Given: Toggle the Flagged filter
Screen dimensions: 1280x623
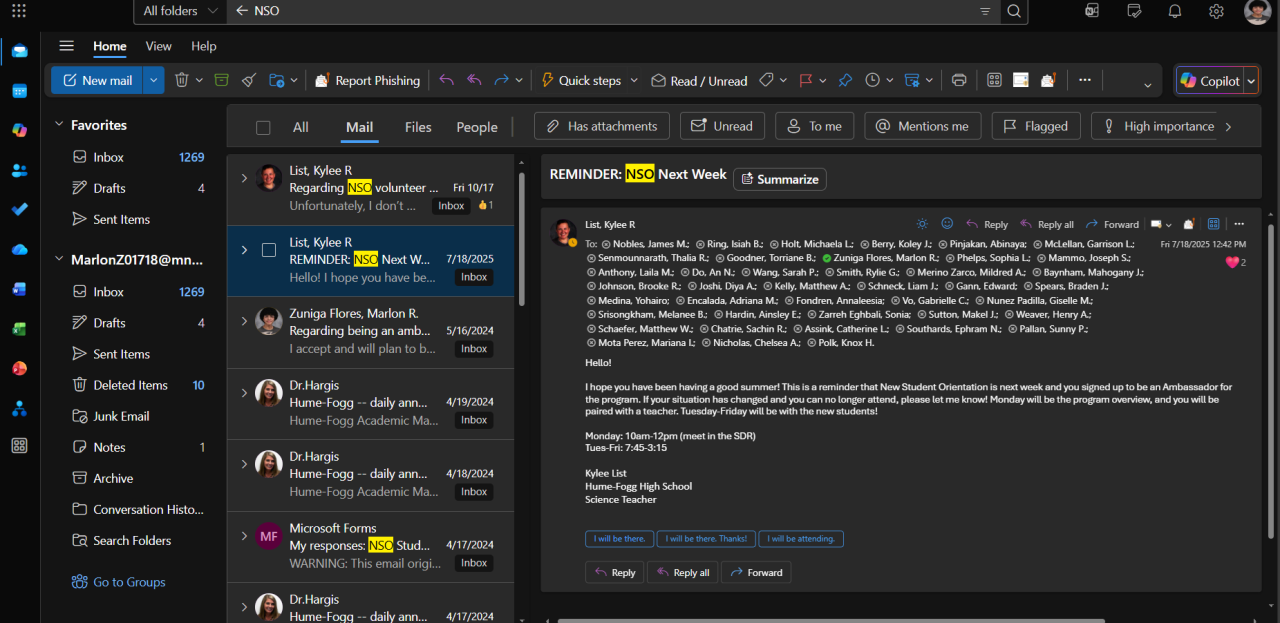Looking at the screenshot, I should [1036, 126].
